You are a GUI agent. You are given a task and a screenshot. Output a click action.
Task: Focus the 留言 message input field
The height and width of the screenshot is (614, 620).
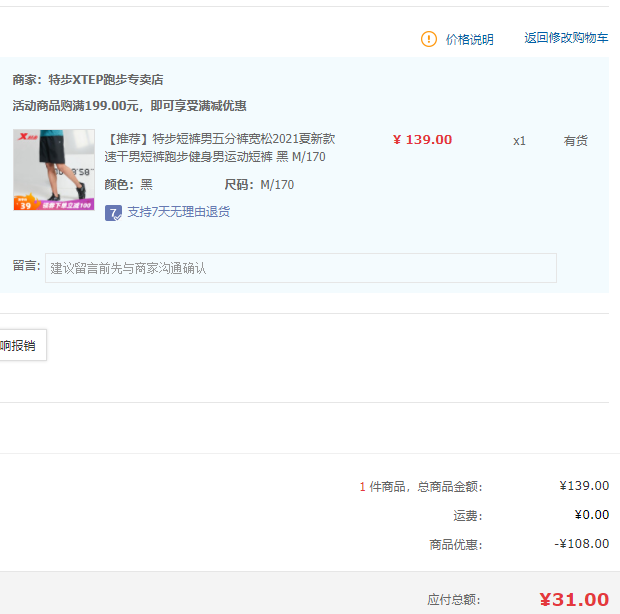pos(301,268)
